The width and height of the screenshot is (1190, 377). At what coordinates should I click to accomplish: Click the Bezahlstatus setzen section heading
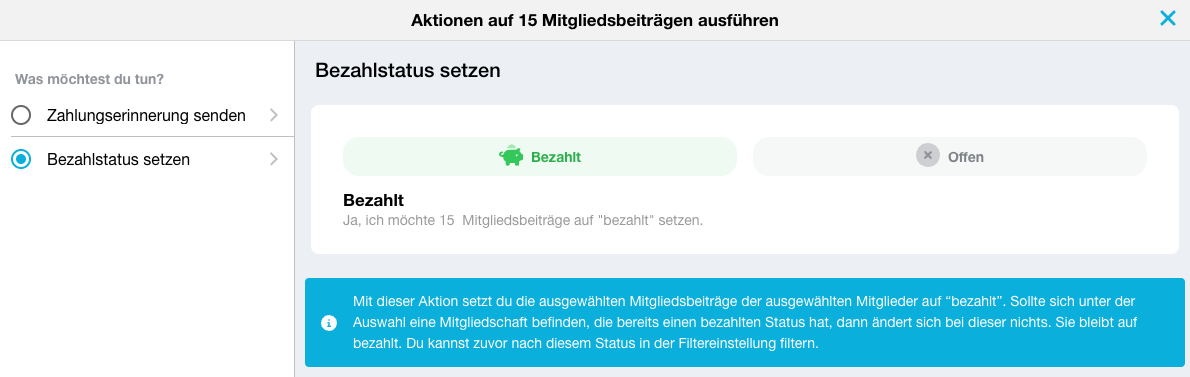[x=408, y=71]
